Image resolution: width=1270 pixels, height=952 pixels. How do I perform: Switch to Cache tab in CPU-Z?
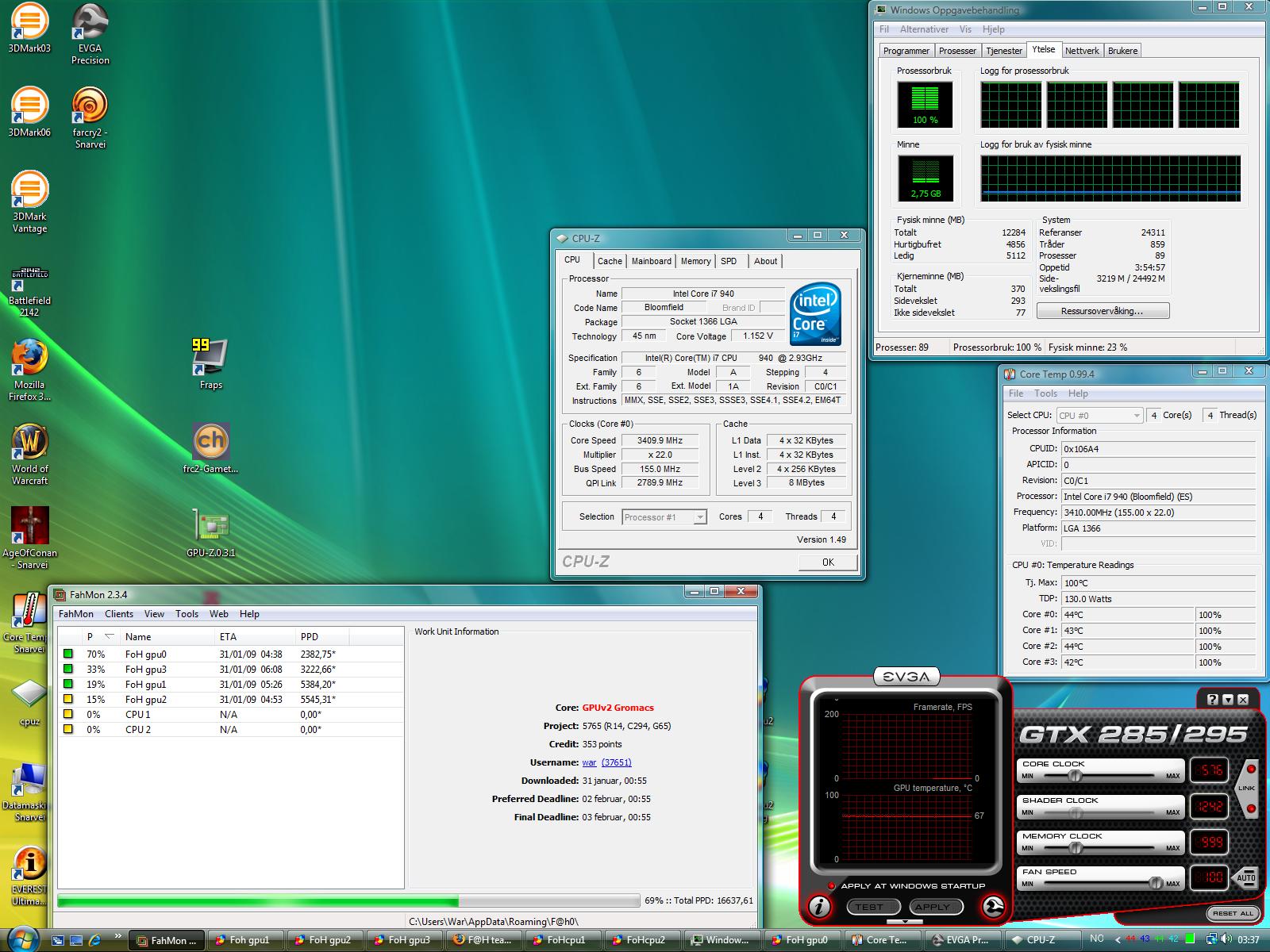pos(610,261)
